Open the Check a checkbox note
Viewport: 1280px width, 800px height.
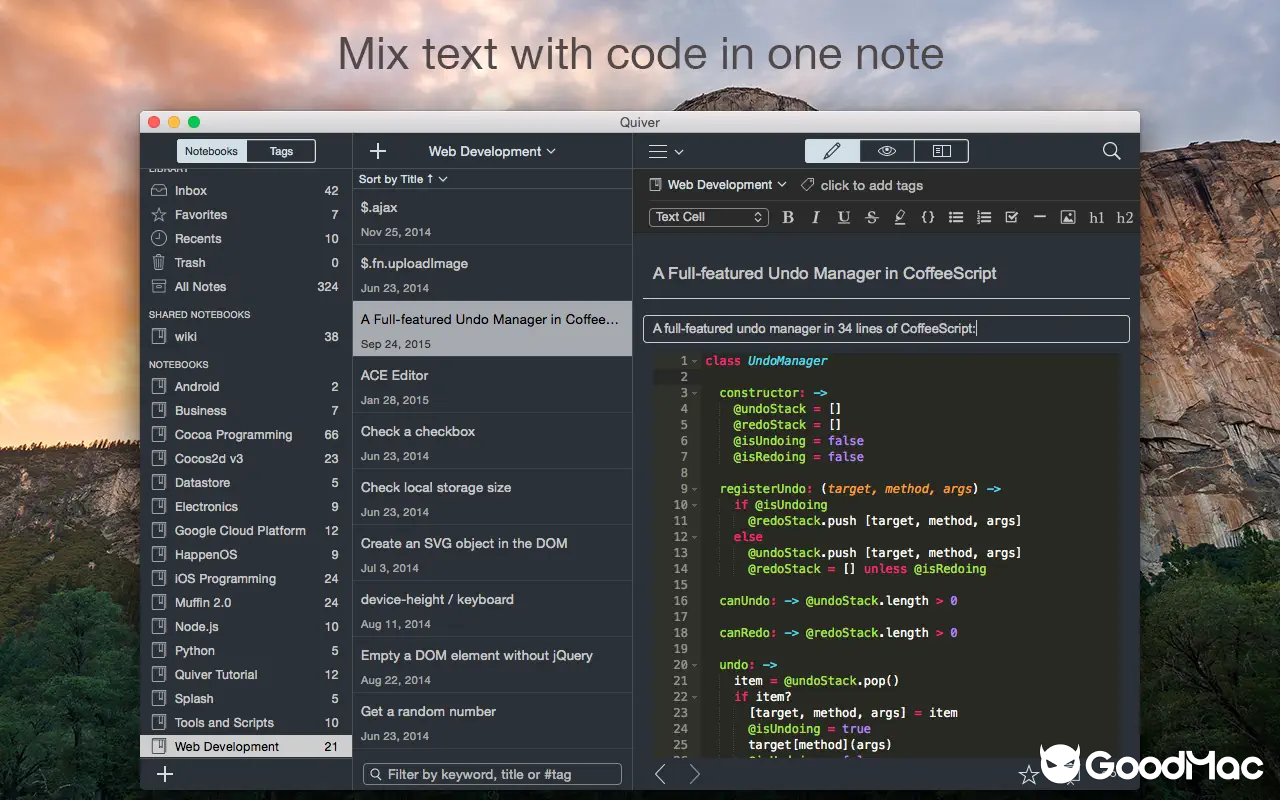(492, 442)
